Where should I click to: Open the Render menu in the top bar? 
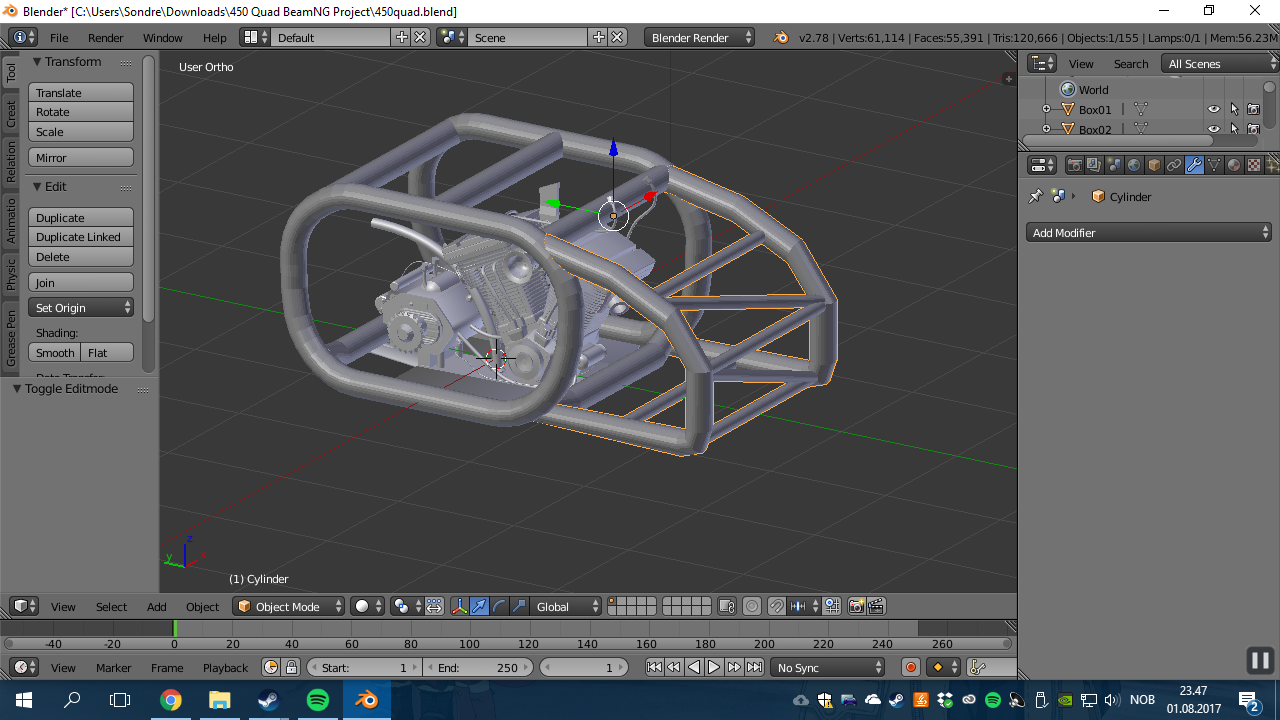tap(105, 37)
